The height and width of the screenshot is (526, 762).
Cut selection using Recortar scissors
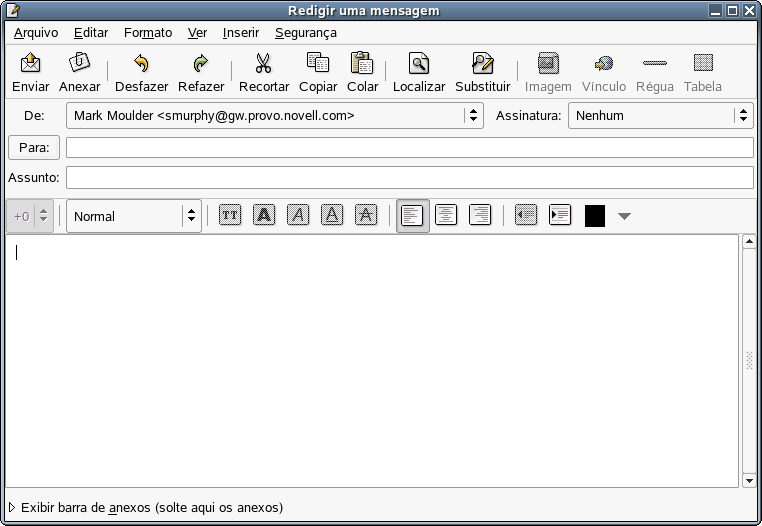point(263,63)
